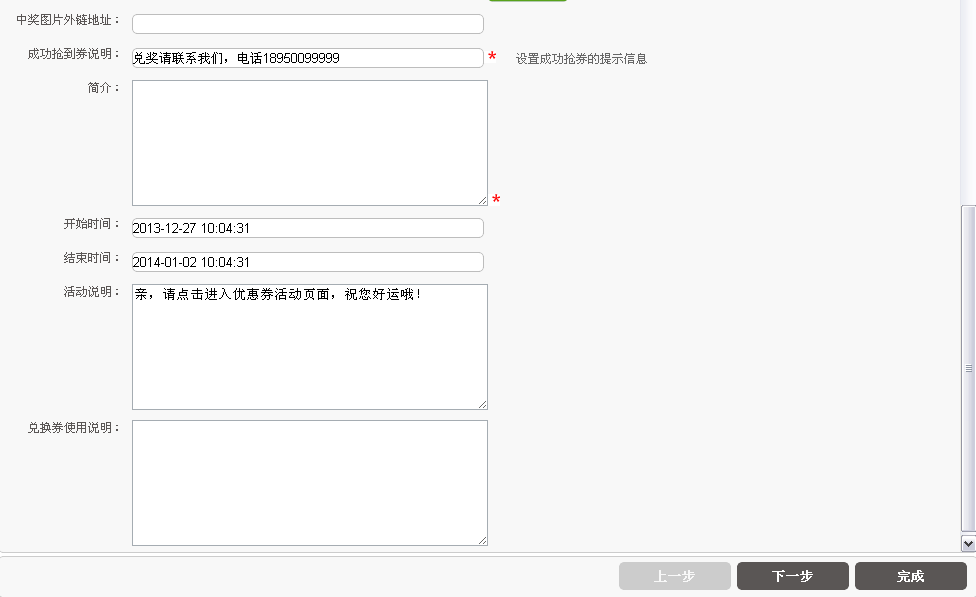Click the 活动说明 textarea resize grip
This screenshot has width=976, height=597.
[482, 404]
